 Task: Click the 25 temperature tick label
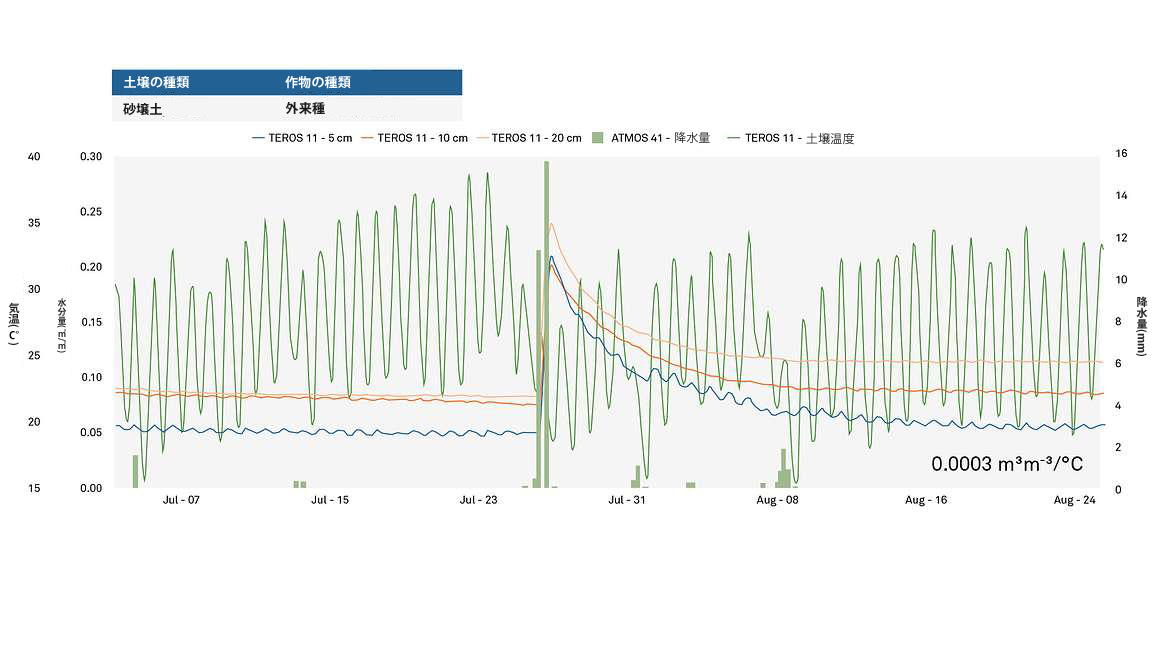point(34,355)
